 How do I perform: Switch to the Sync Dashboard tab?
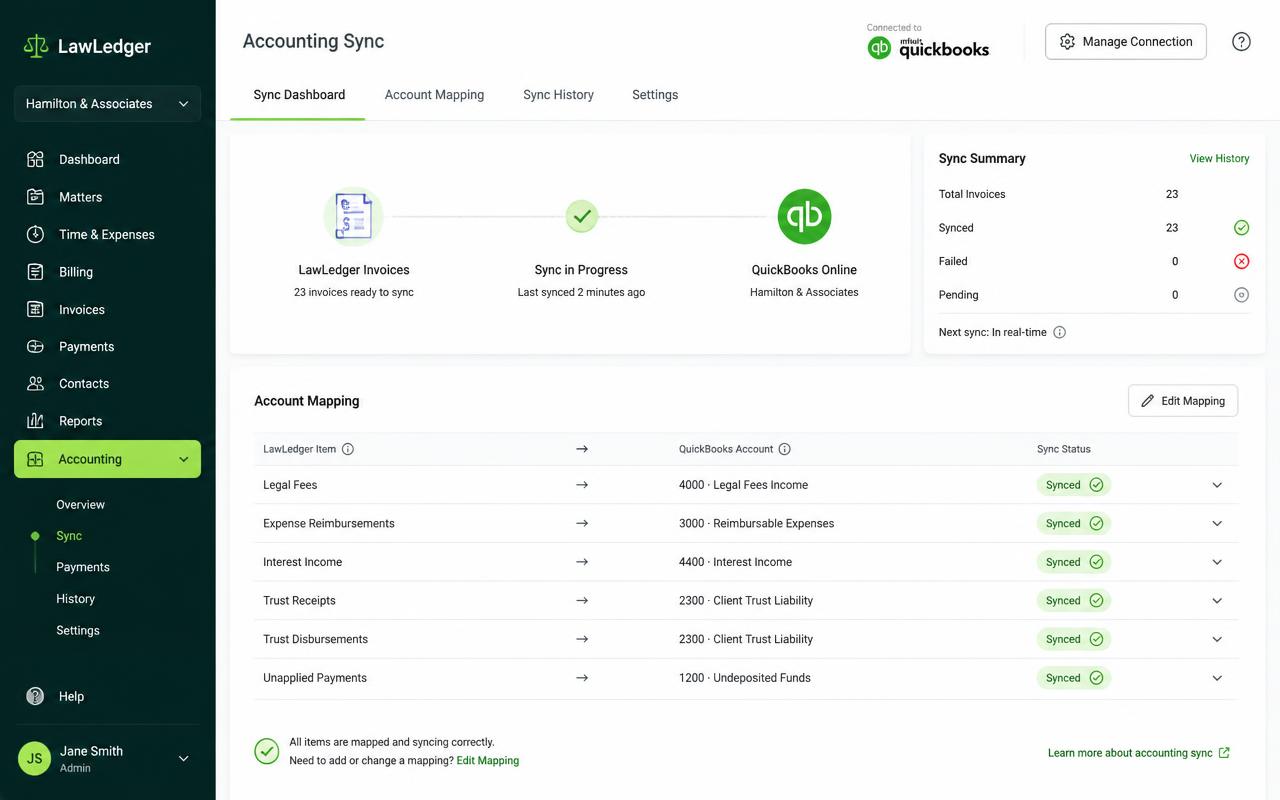299,95
